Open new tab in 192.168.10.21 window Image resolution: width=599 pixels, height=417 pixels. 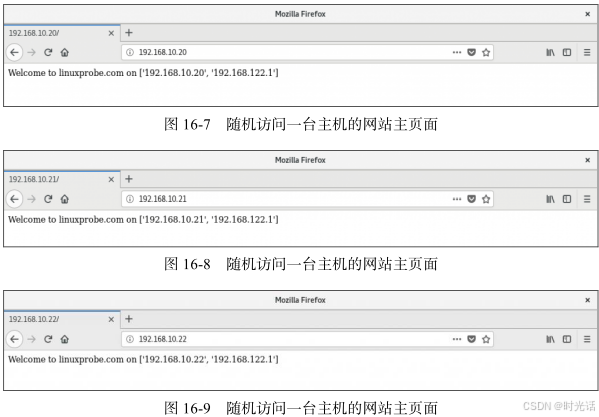[x=129, y=179]
